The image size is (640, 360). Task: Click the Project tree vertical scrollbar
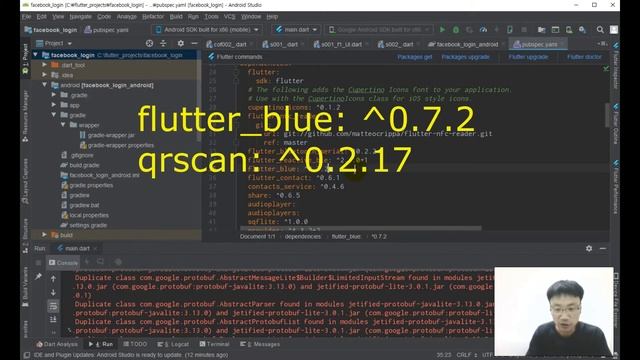click(x=199, y=96)
